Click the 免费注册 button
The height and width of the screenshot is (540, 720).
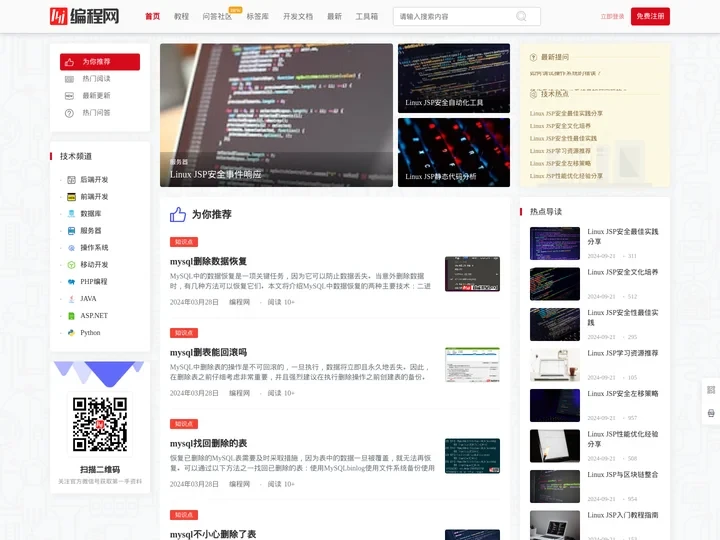tap(650, 17)
